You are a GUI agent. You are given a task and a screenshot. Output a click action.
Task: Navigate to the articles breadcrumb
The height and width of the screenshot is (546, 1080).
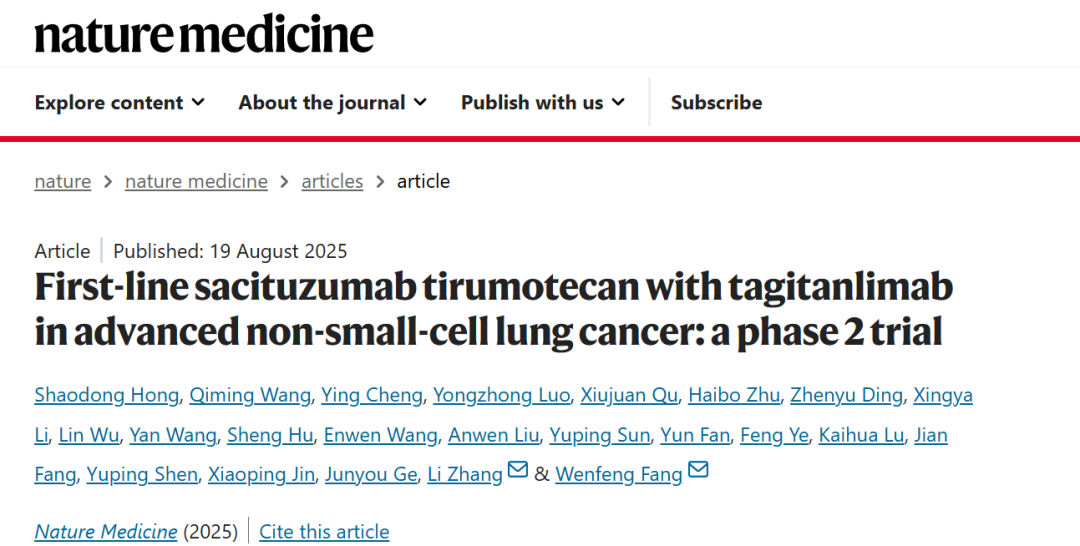click(332, 181)
